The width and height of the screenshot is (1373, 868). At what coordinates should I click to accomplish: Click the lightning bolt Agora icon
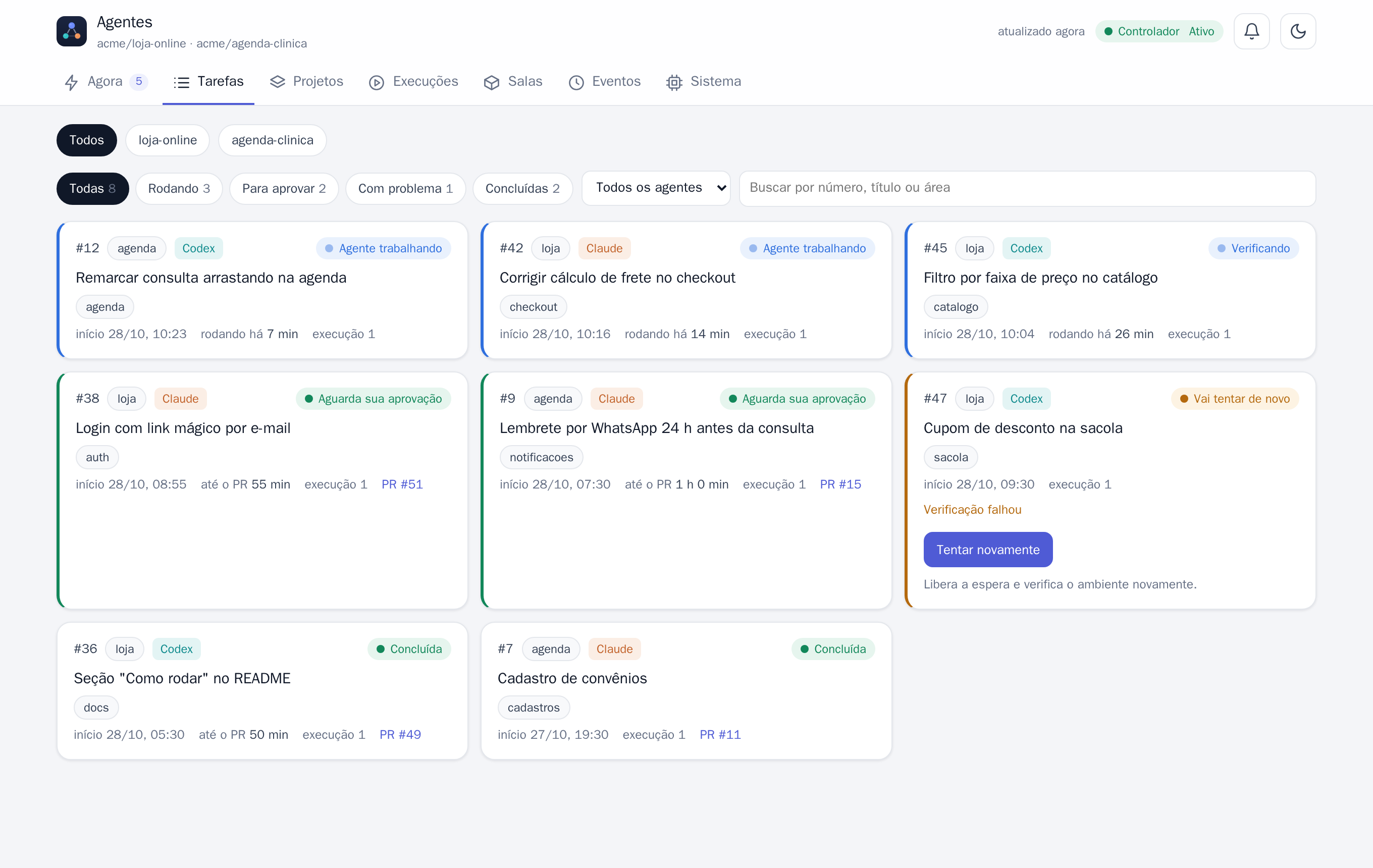pos(71,82)
